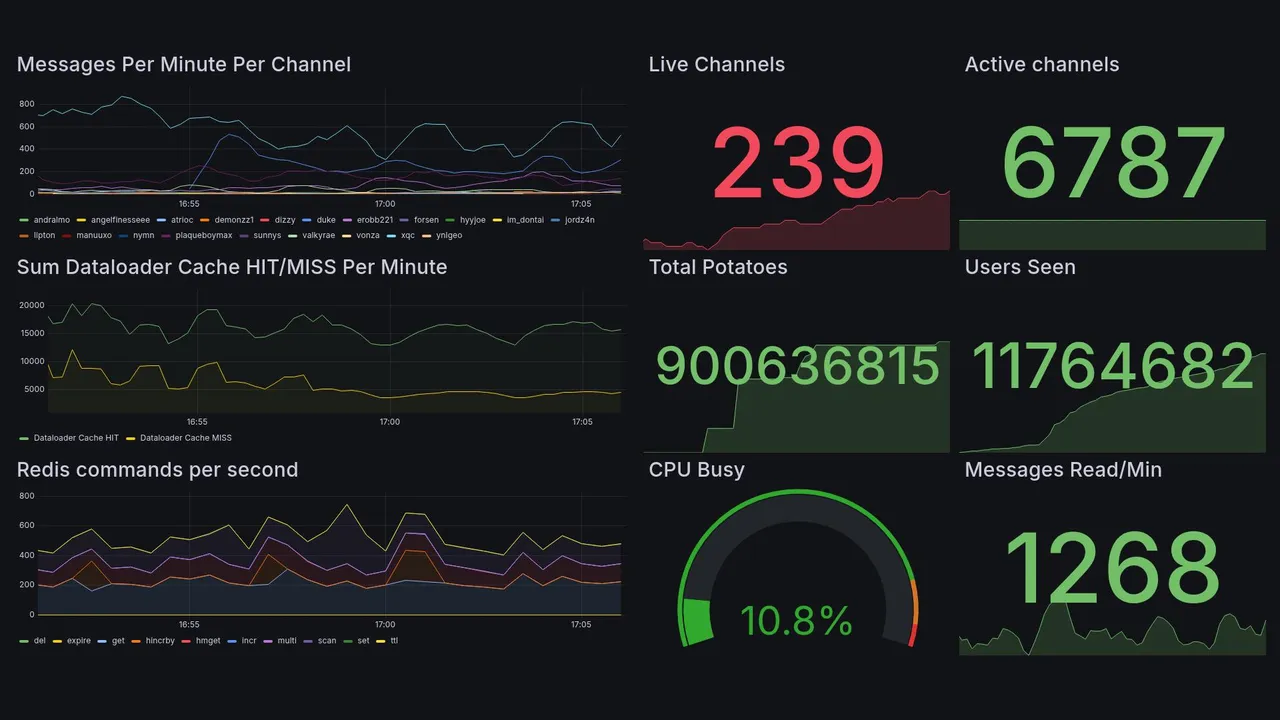Image resolution: width=1280 pixels, height=720 pixels.
Task: Open the Live Channels panel title menu
Action: point(717,64)
